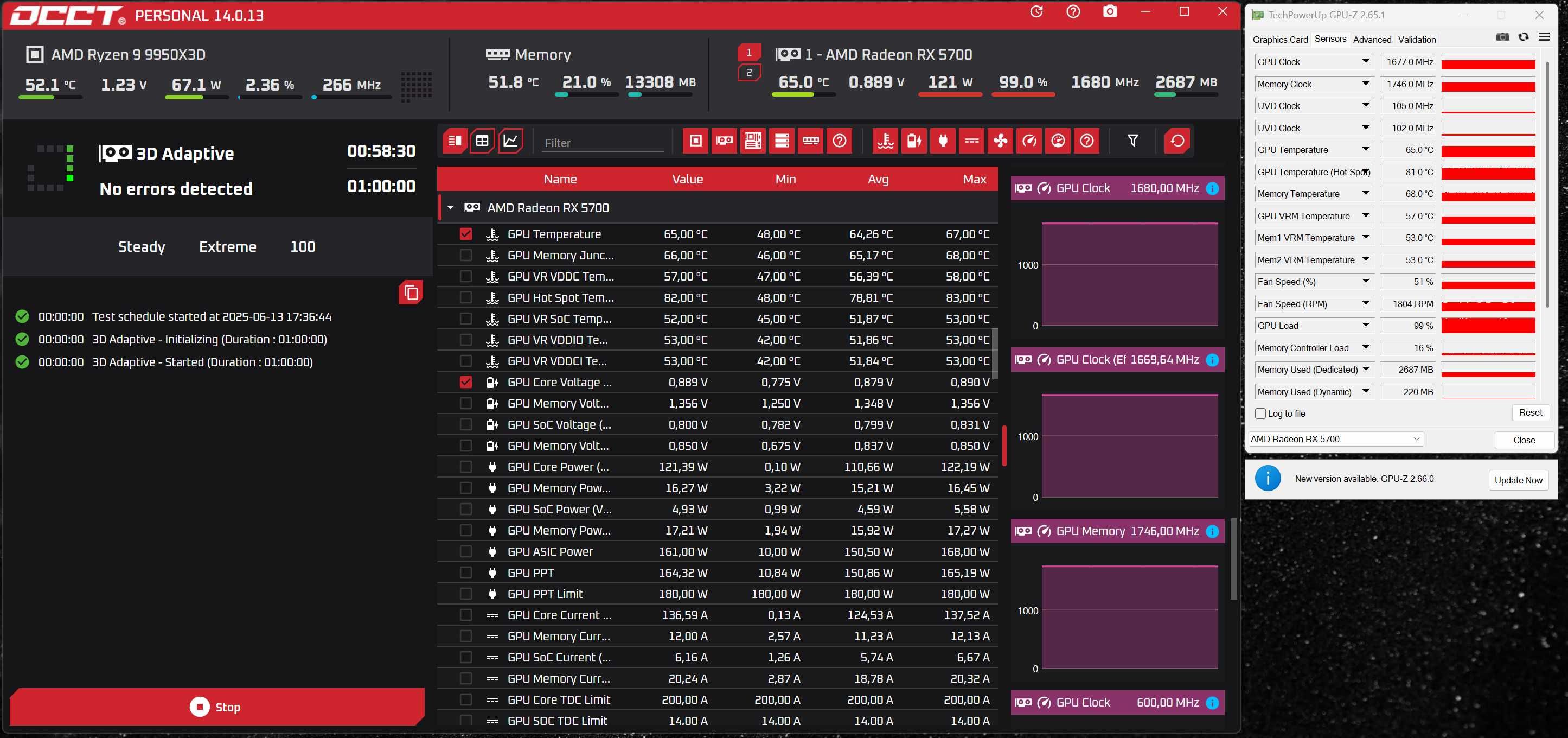Image resolution: width=1568 pixels, height=738 pixels.
Task: Filter sensors by motherboard icon
Action: click(x=753, y=141)
